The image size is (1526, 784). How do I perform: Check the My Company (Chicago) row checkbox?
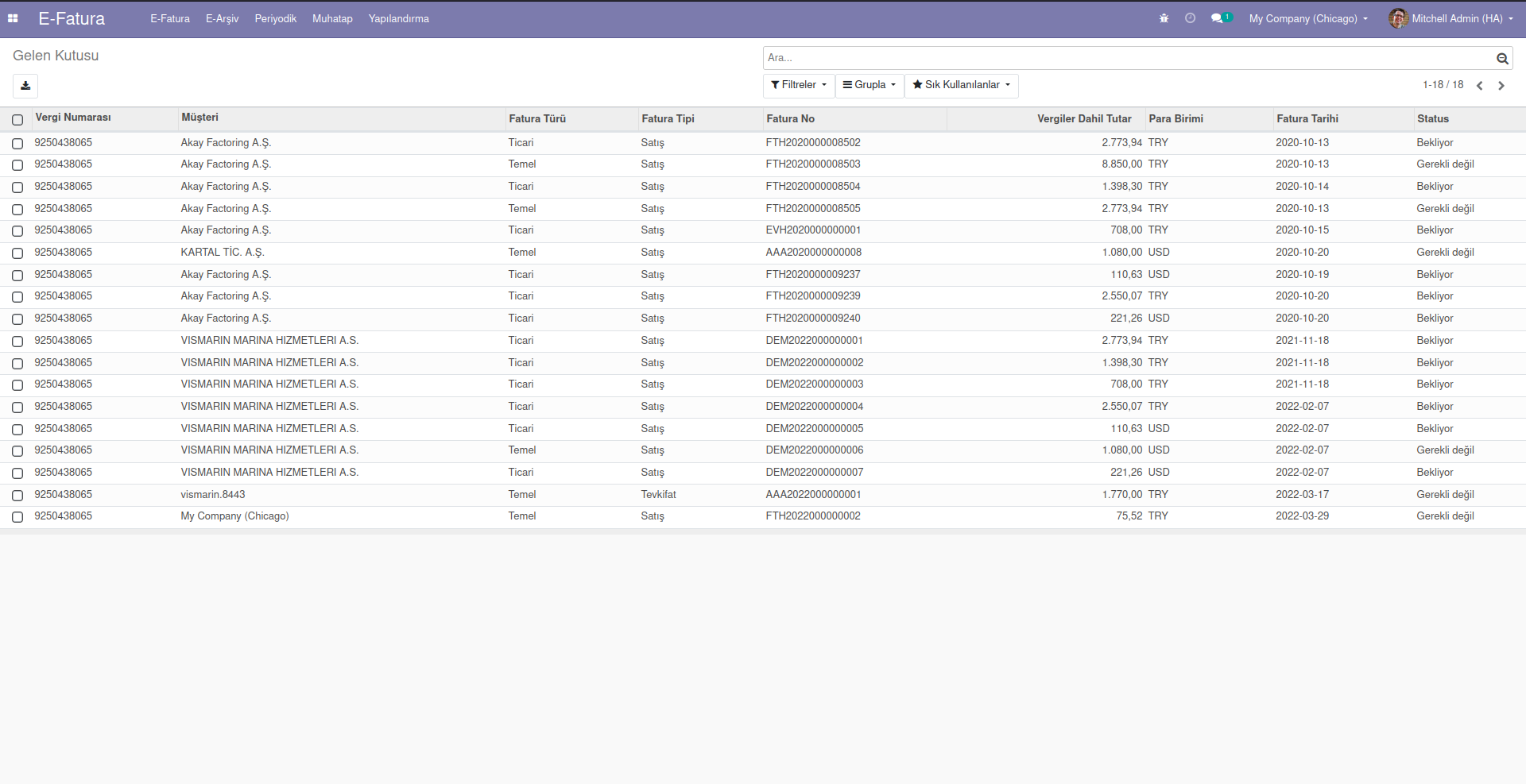point(17,517)
